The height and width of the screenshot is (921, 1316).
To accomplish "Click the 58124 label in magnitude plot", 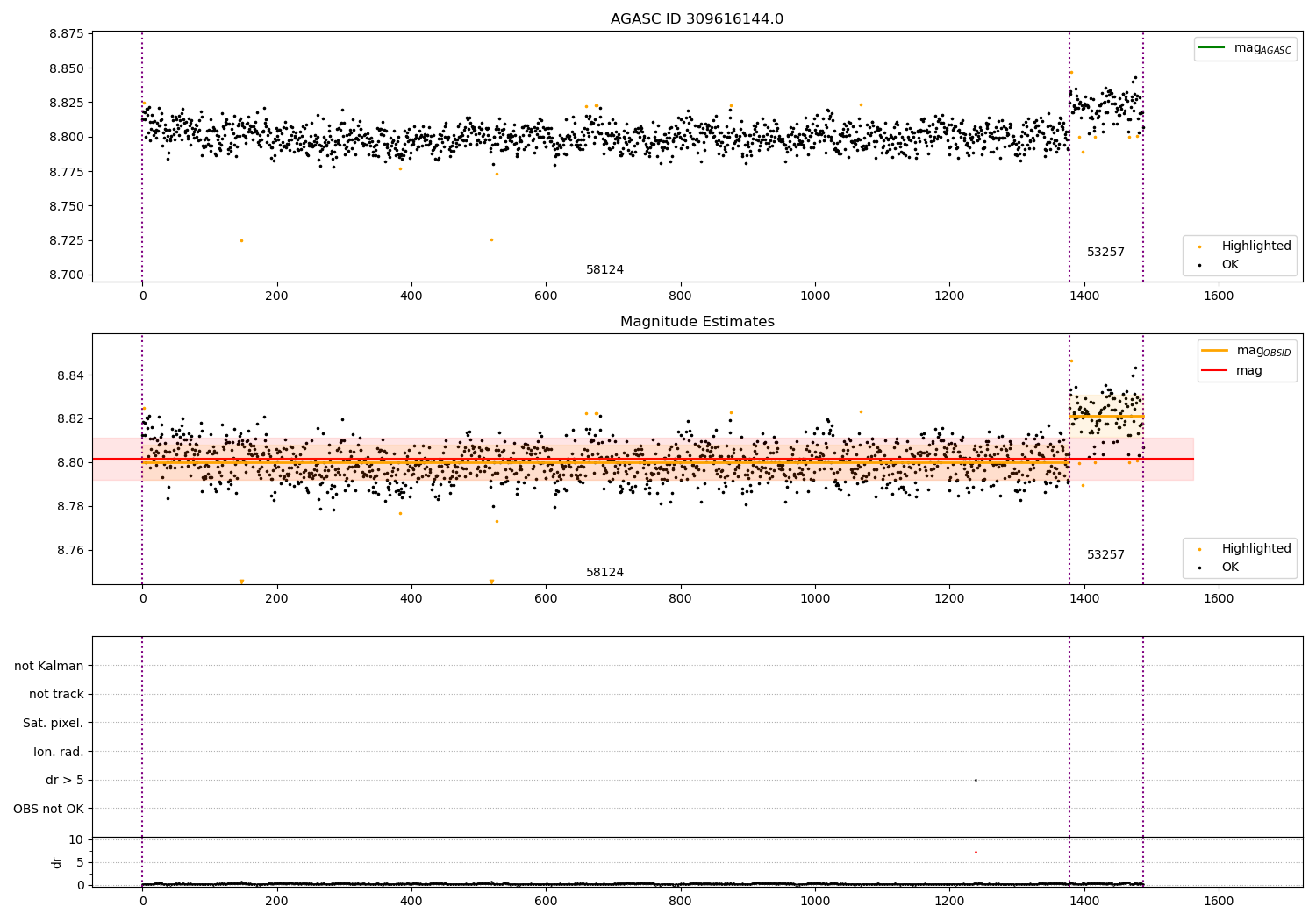I will pos(604,573).
